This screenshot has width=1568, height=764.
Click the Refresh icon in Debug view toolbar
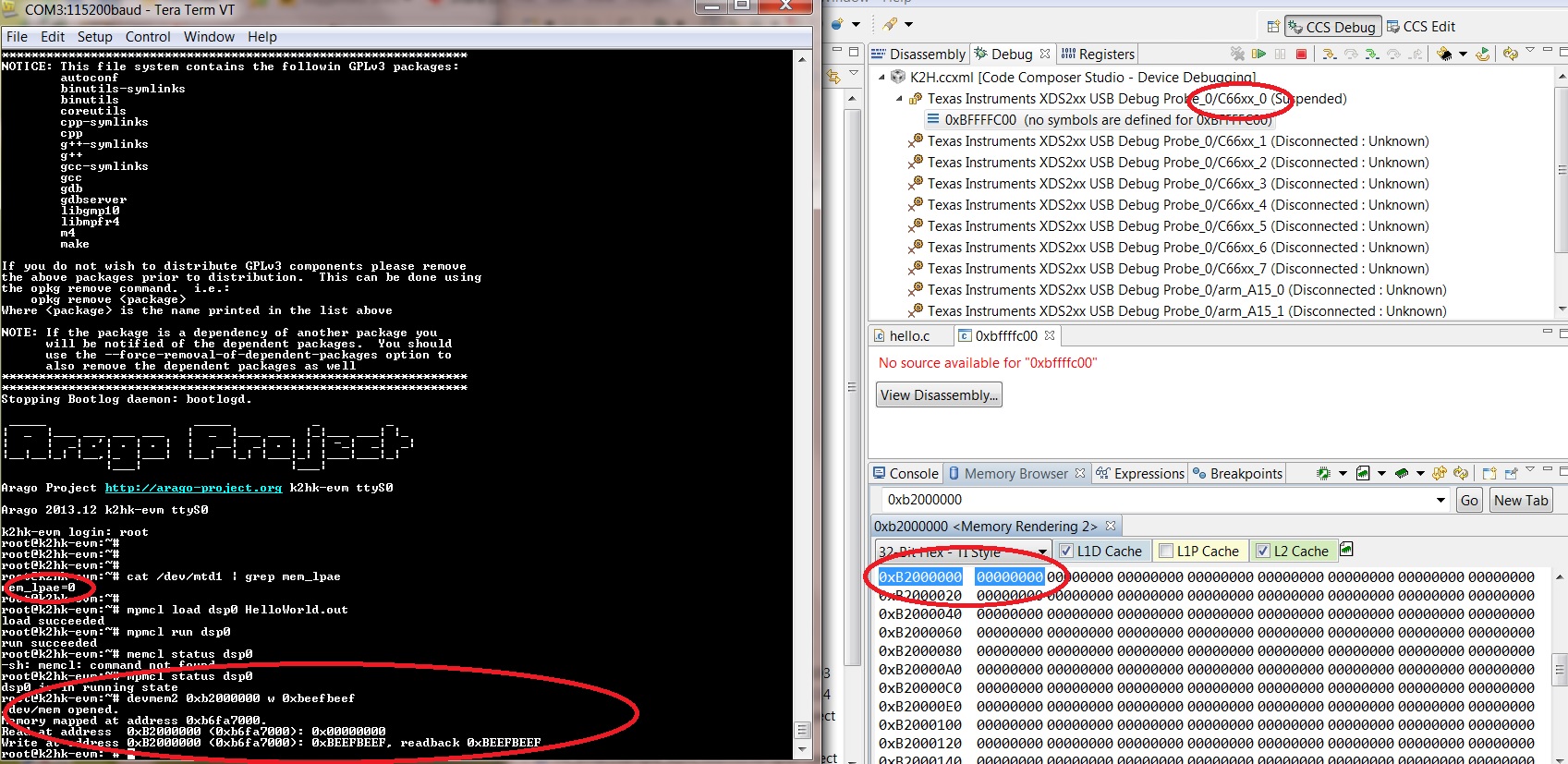click(x=1510, y=54)
